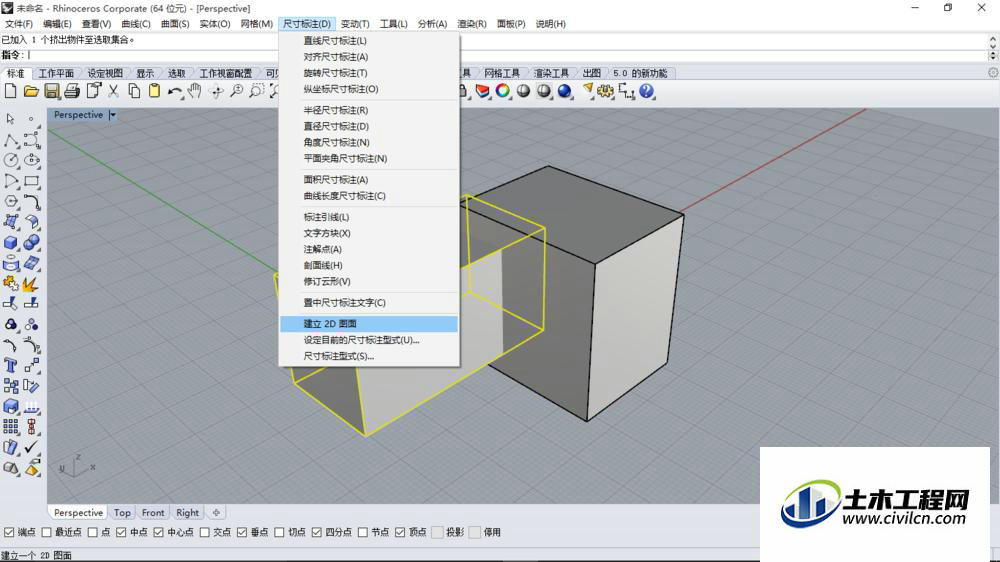
Task: Click the 指令 command input field
Action: [507, 55]
